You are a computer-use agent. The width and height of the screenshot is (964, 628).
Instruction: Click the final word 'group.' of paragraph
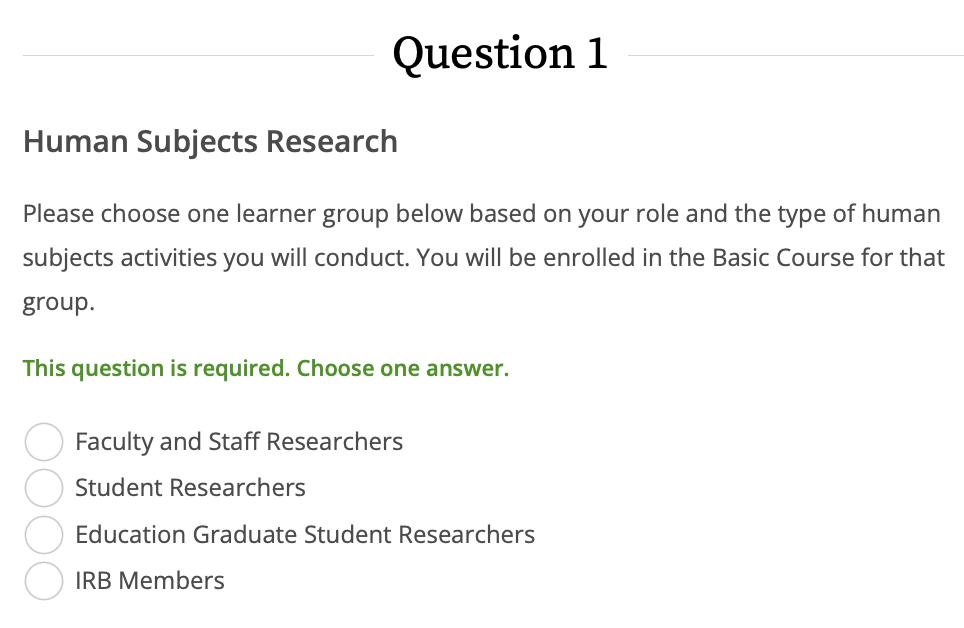58,302
